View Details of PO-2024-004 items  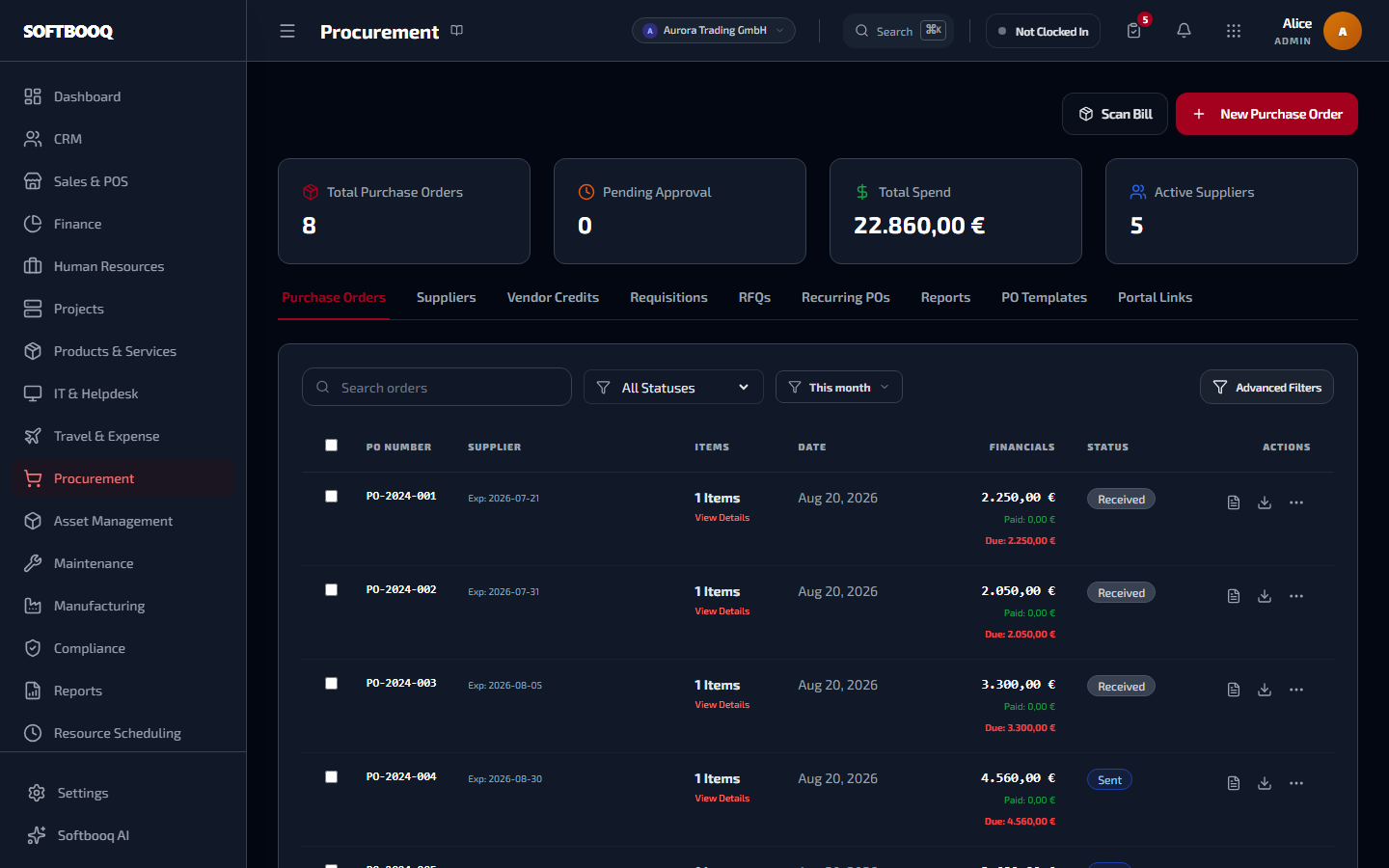click(x=722, y=799)
